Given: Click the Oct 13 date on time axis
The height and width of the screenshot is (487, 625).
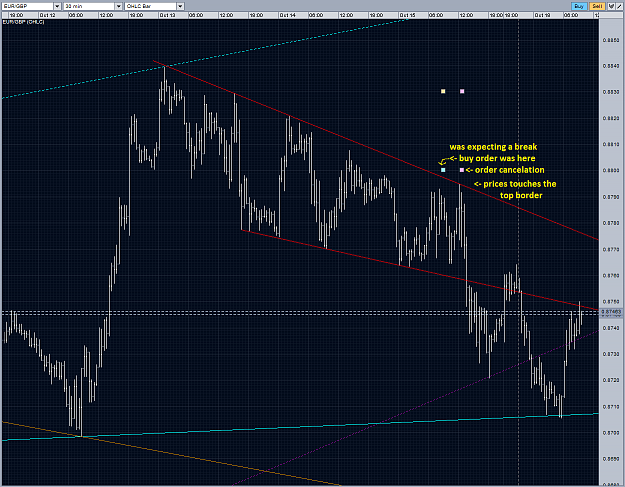Looking at the screenshot, I should pyautogui.click(x=167, y=15).
